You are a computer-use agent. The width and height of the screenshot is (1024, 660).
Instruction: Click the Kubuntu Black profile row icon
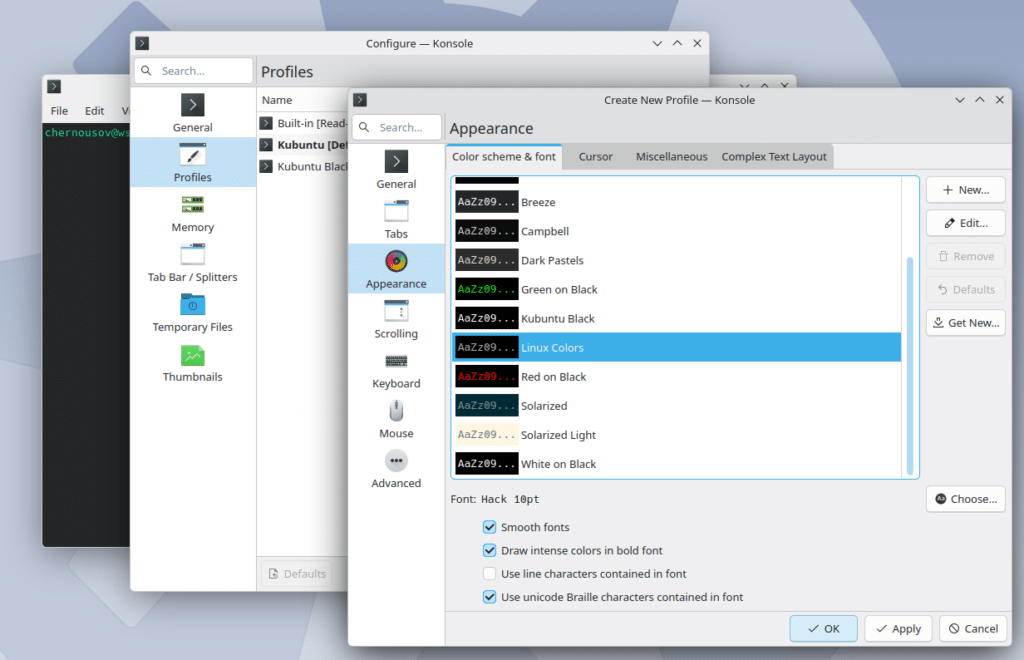point(266,166)
